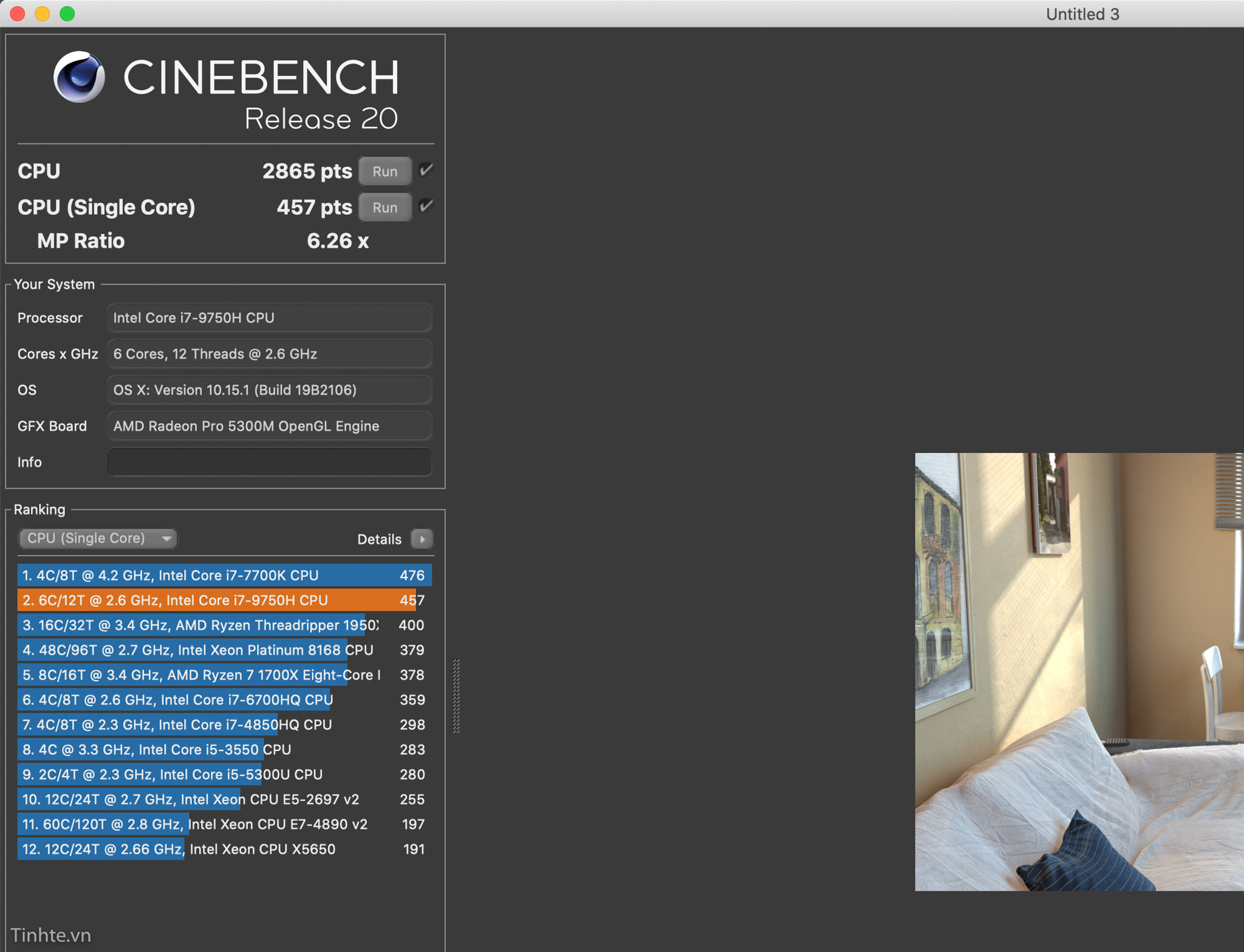Select highlighted ranking row Intel Core i7-9750H
This screenshot has height=952, width=1244.
225,600
